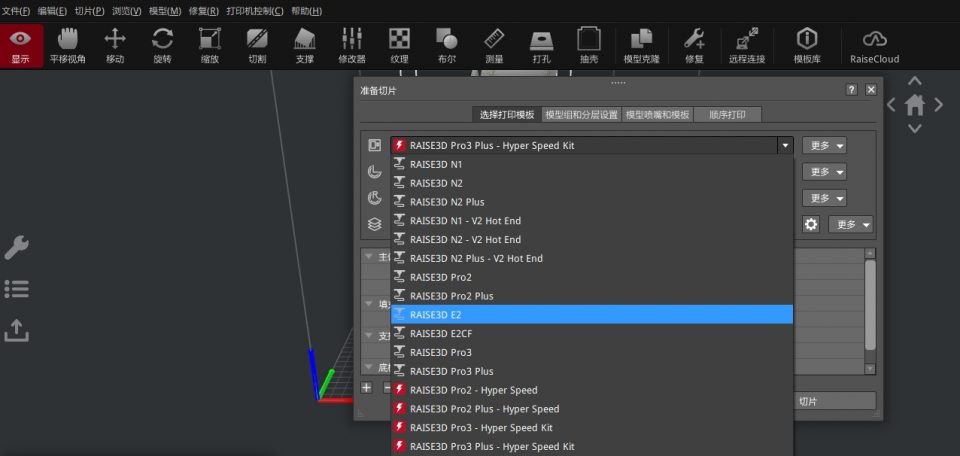
Task: Click the gear settings icon in dialog
Action: coord(811,225)
